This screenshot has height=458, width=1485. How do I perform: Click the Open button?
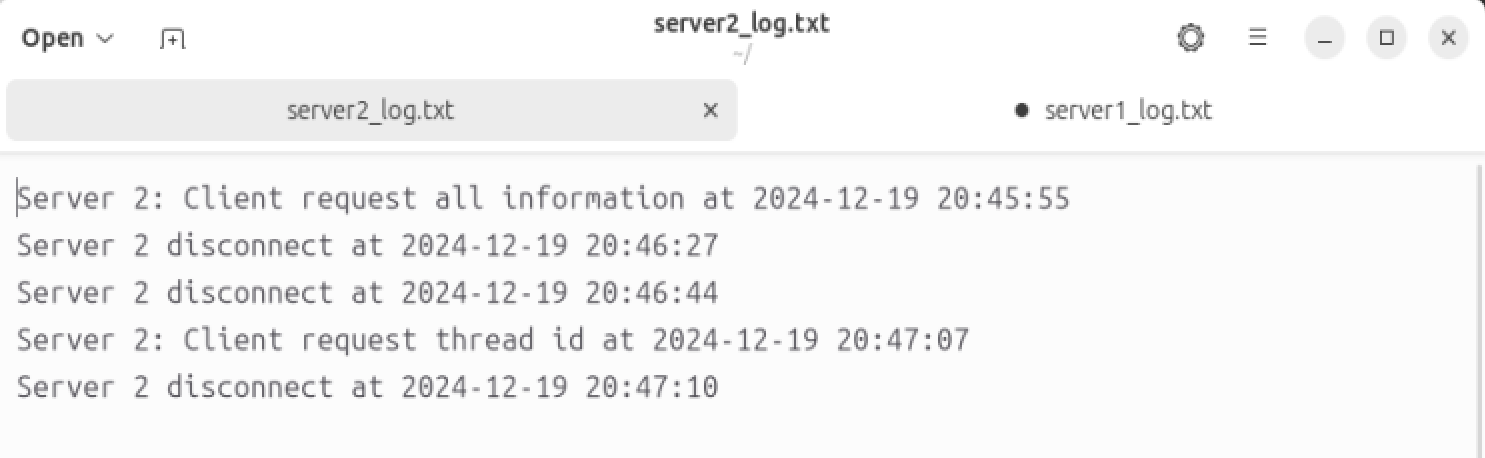coord(68,39)
